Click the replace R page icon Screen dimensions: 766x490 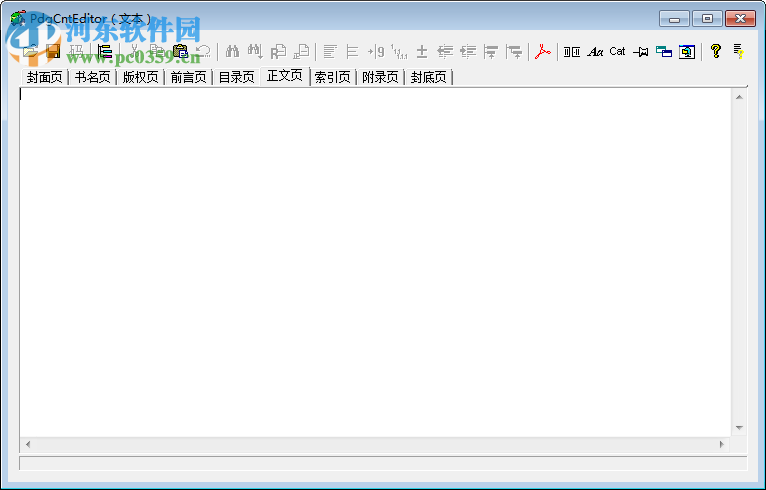point(278,51)
